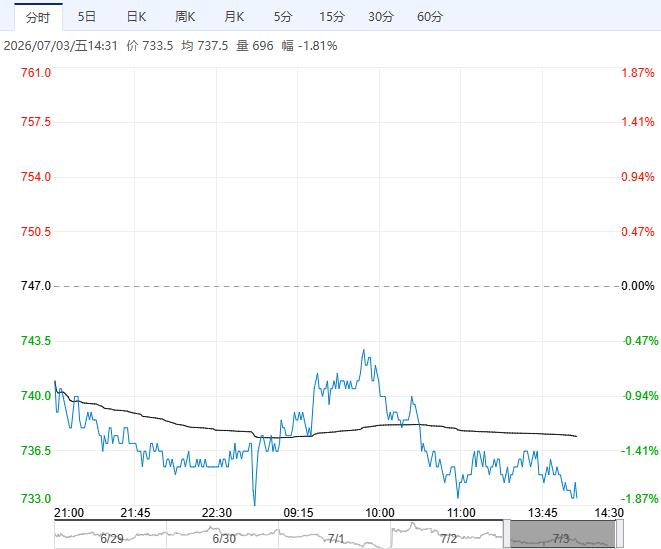Choose the 30分 interval tab

click(381, 17)
